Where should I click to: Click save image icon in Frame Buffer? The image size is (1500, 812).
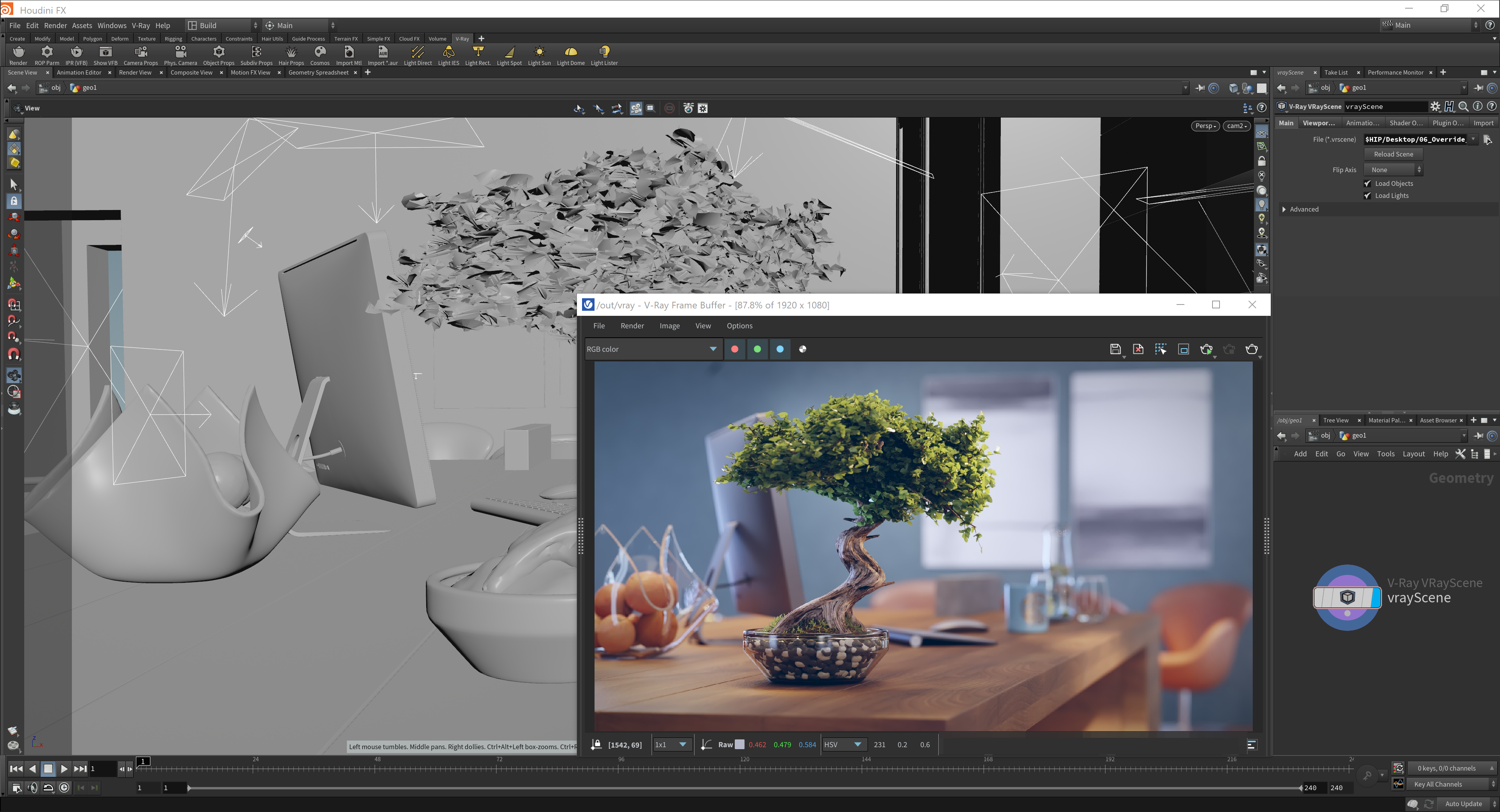pyautogui.click(x=1115, y=349)
